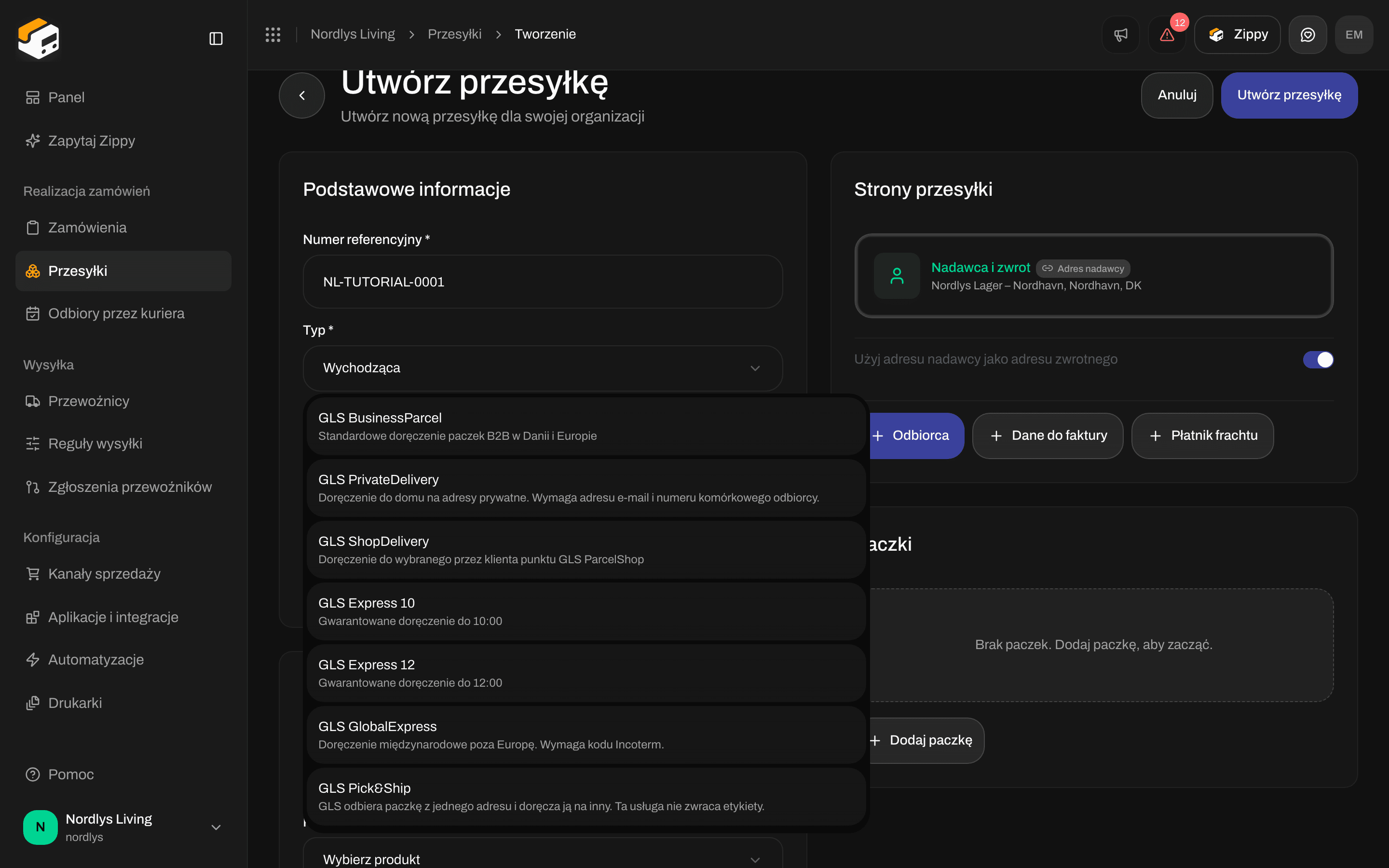The width and height of the screenshot is (1389, 868).
Task: Click the logo in the sidebar
Action: point(39,39)
